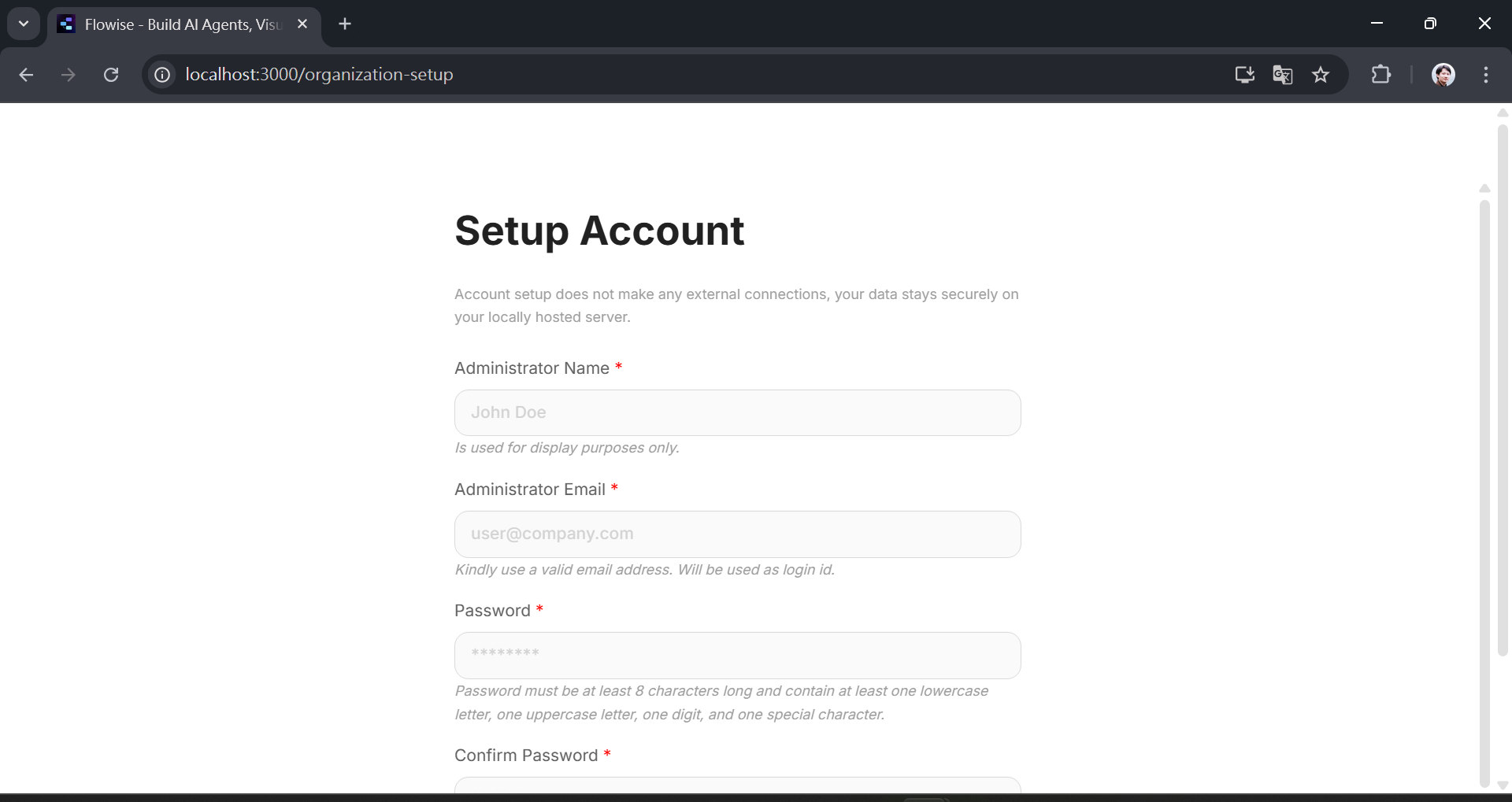Image resolution: width=1512 pixels, height=802 pixels.
Task: Open the Chrome profile avatar
Action: click(x=1443, y=75)
